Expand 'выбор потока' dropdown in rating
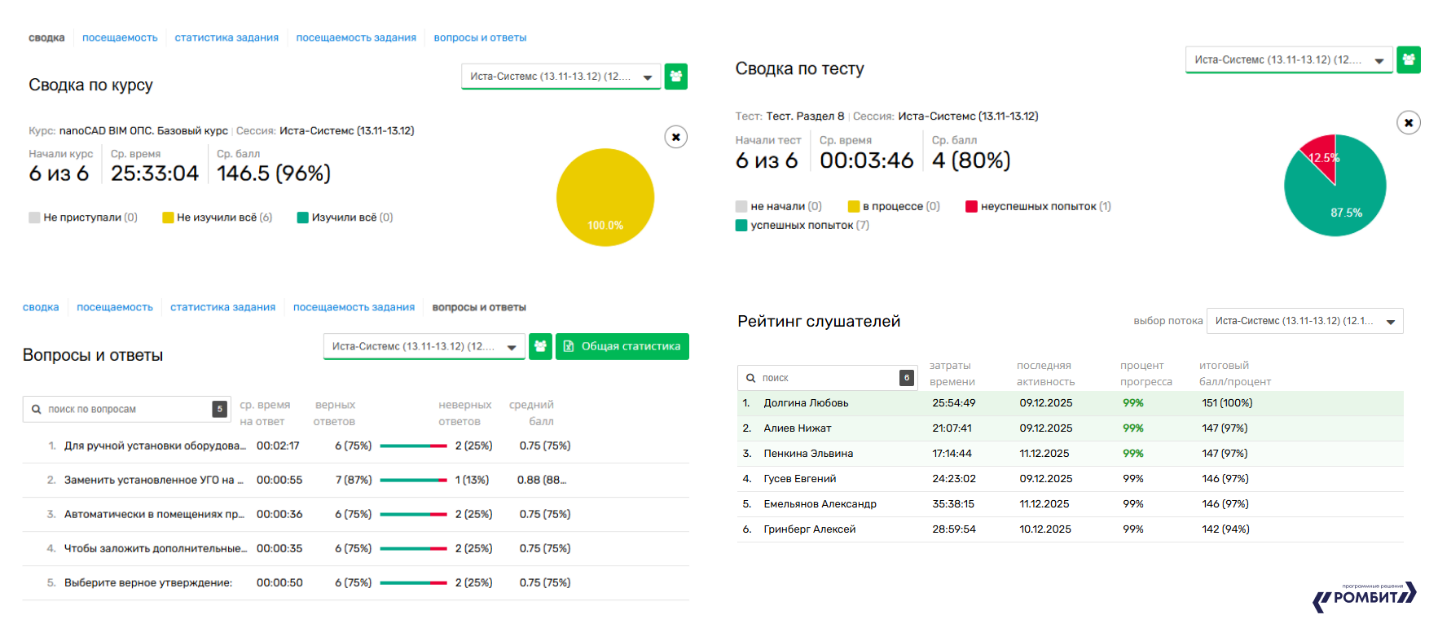 pyautogui.click(x=1305, y=321)
